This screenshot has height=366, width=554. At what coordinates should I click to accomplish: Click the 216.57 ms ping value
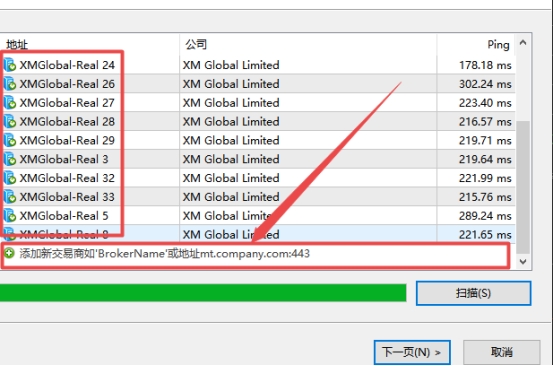tap(485, 122)
